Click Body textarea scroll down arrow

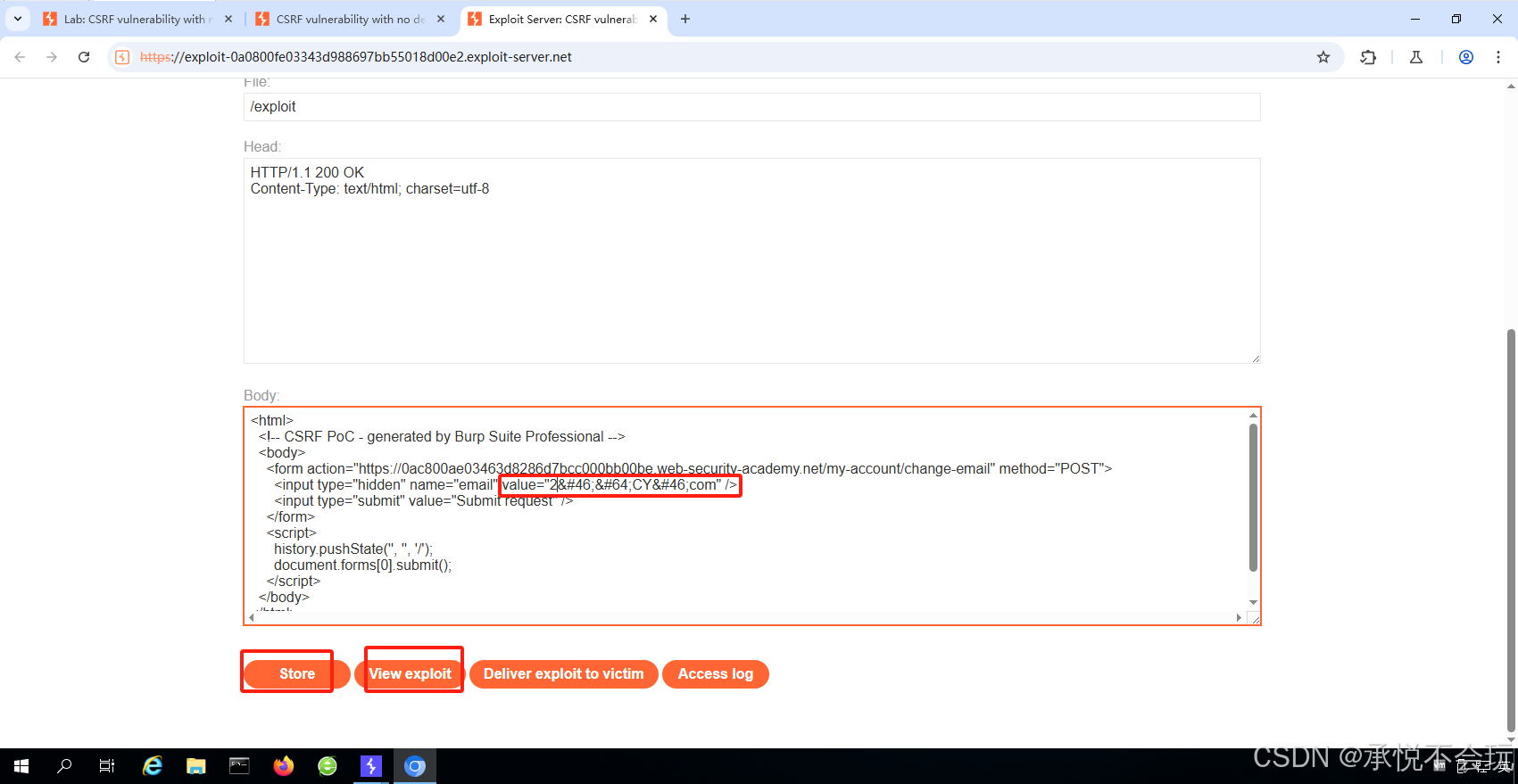coord(1253,603)
